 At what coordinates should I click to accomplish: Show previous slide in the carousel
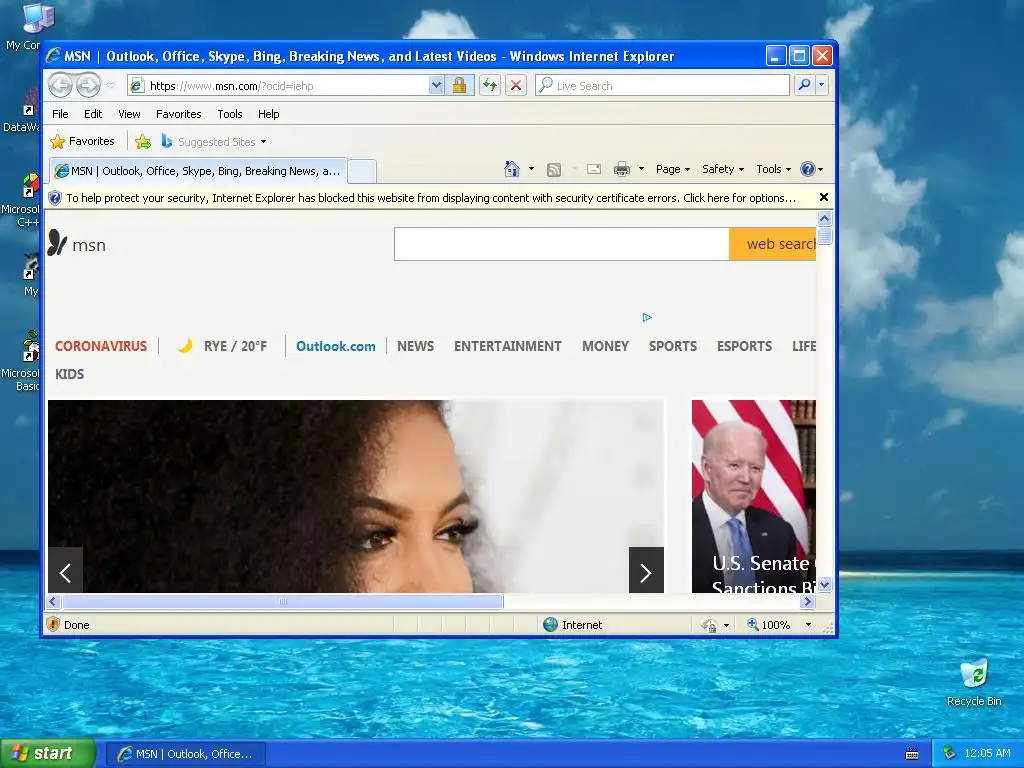[65, 571]
